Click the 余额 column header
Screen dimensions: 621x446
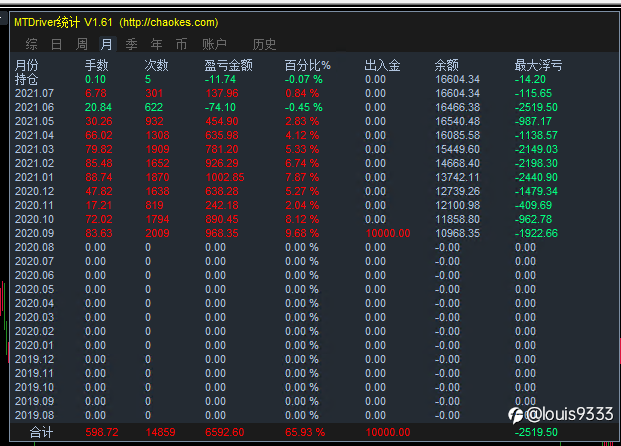coord(446,65)
